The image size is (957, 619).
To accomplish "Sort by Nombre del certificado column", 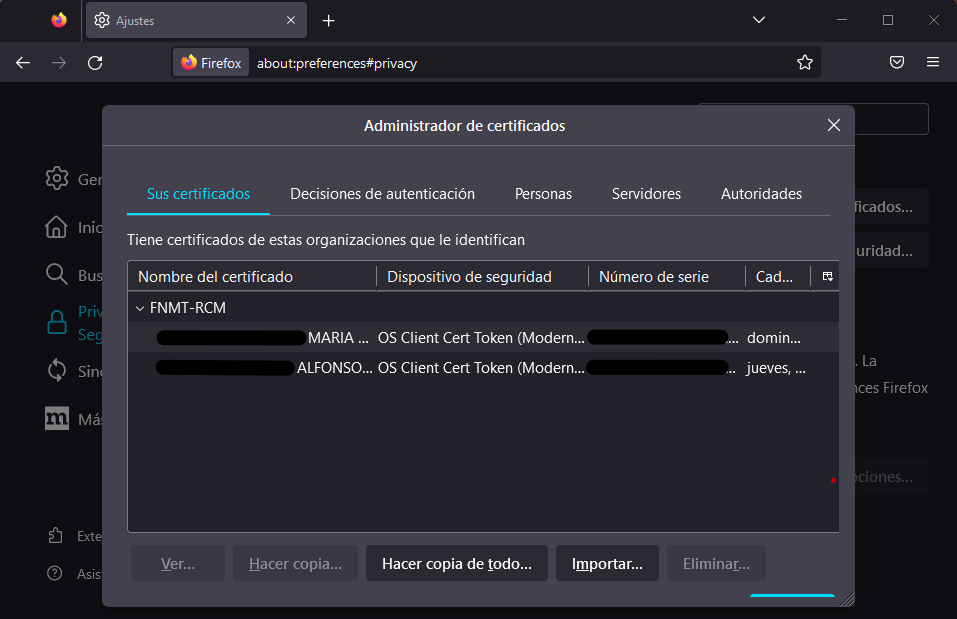I will [250, 277].
